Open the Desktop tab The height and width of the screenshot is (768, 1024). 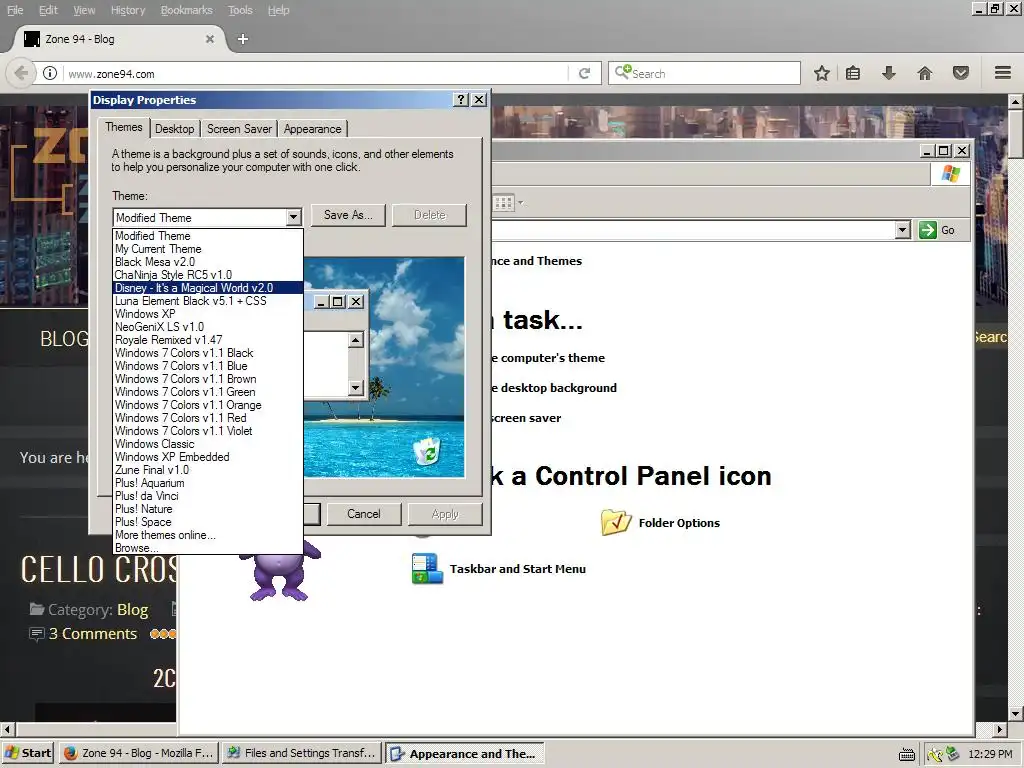[174, 129]
